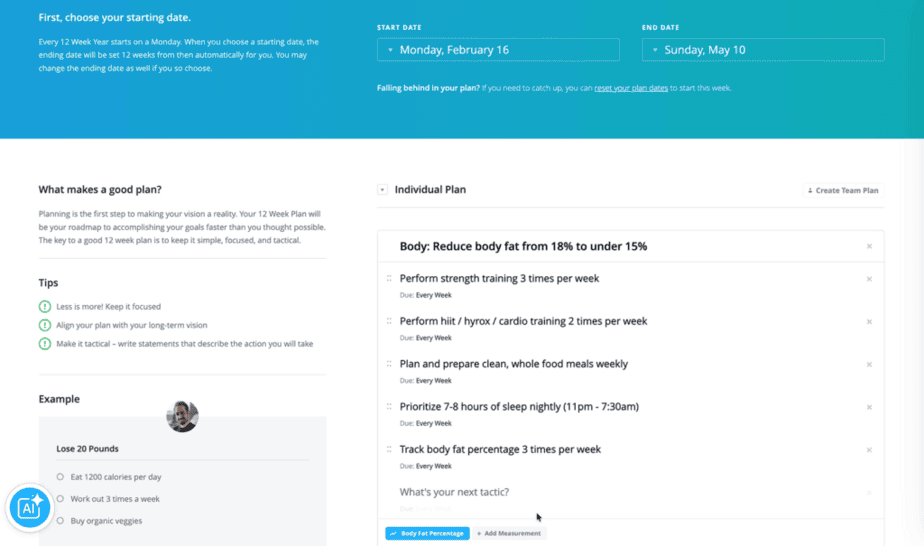Open the Start Date dropdown showing Monday, February 16
This screenshot has width=924, height=546.
coord(498,49)
